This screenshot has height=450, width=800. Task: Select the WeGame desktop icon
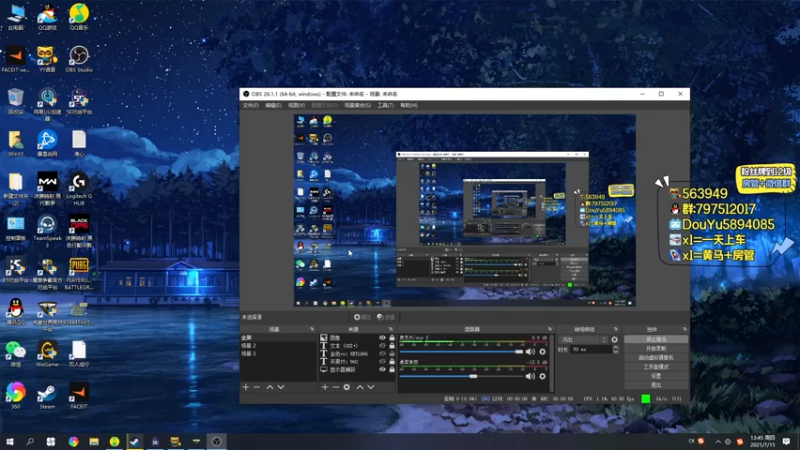47,354
